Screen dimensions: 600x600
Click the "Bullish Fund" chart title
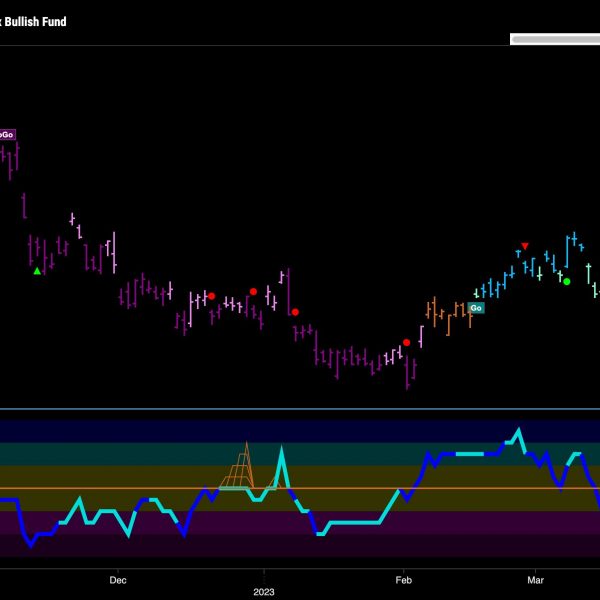click(35, 21)
